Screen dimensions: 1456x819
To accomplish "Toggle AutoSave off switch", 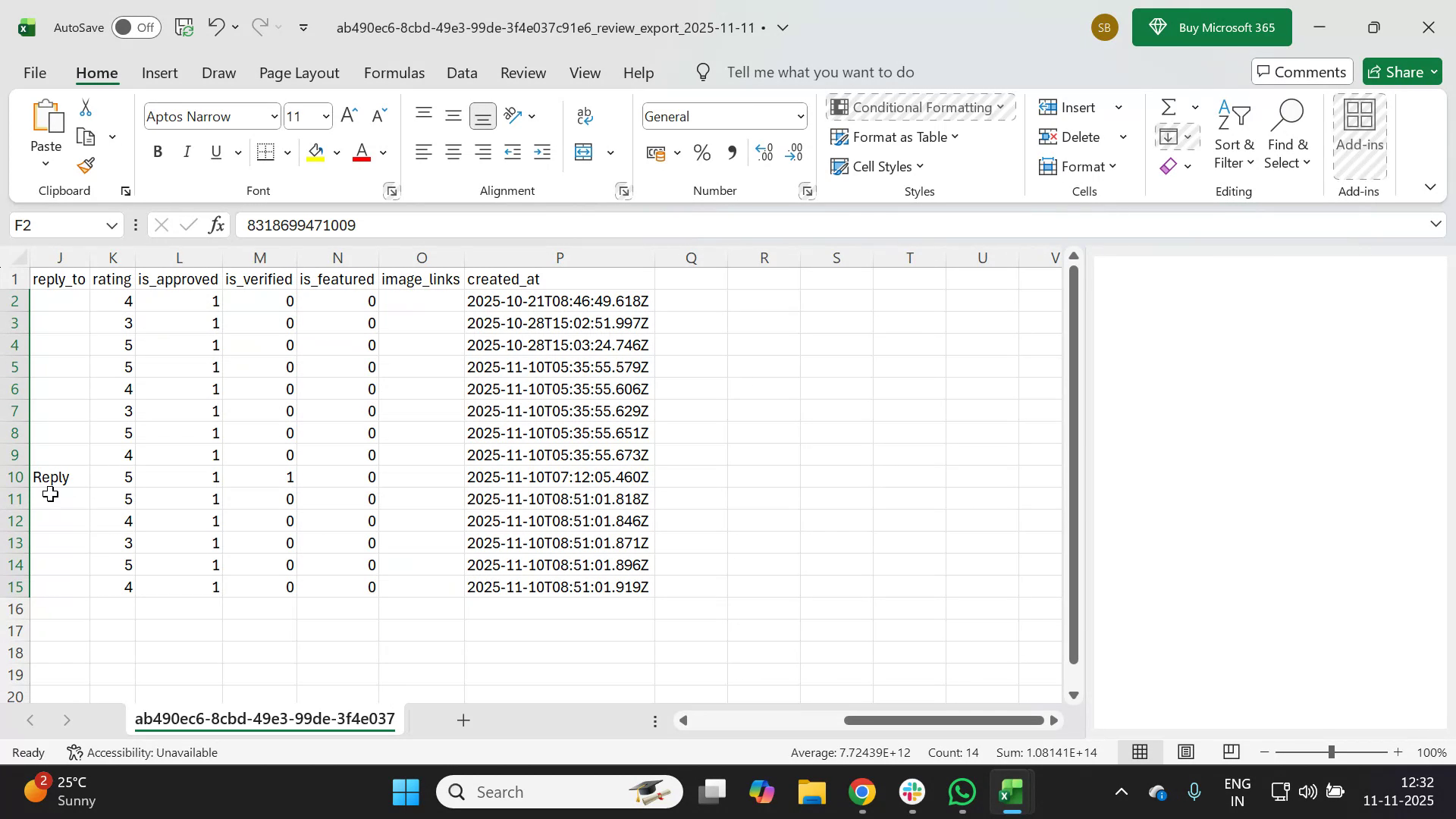I will point(135,27).
